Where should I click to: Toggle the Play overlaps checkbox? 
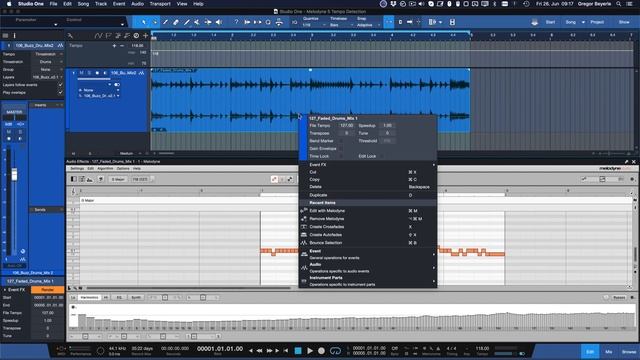[x=60, y=93]
